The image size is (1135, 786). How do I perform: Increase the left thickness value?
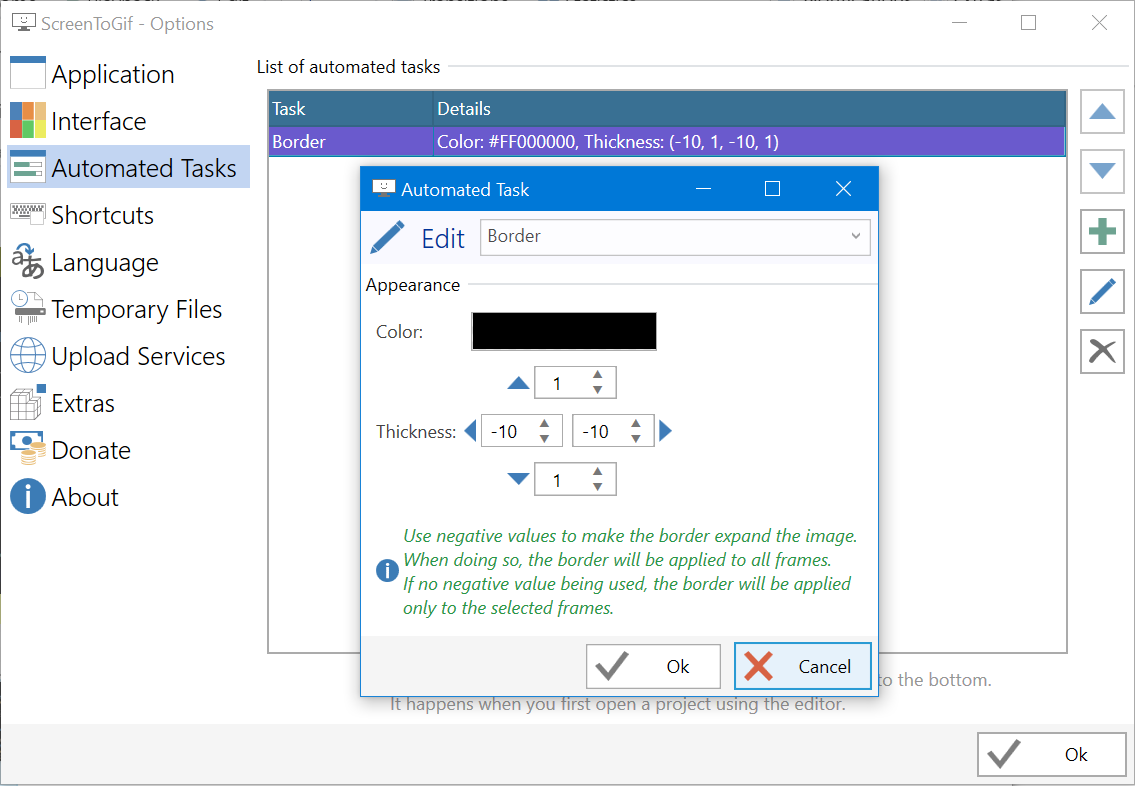[x=544, y=423]
